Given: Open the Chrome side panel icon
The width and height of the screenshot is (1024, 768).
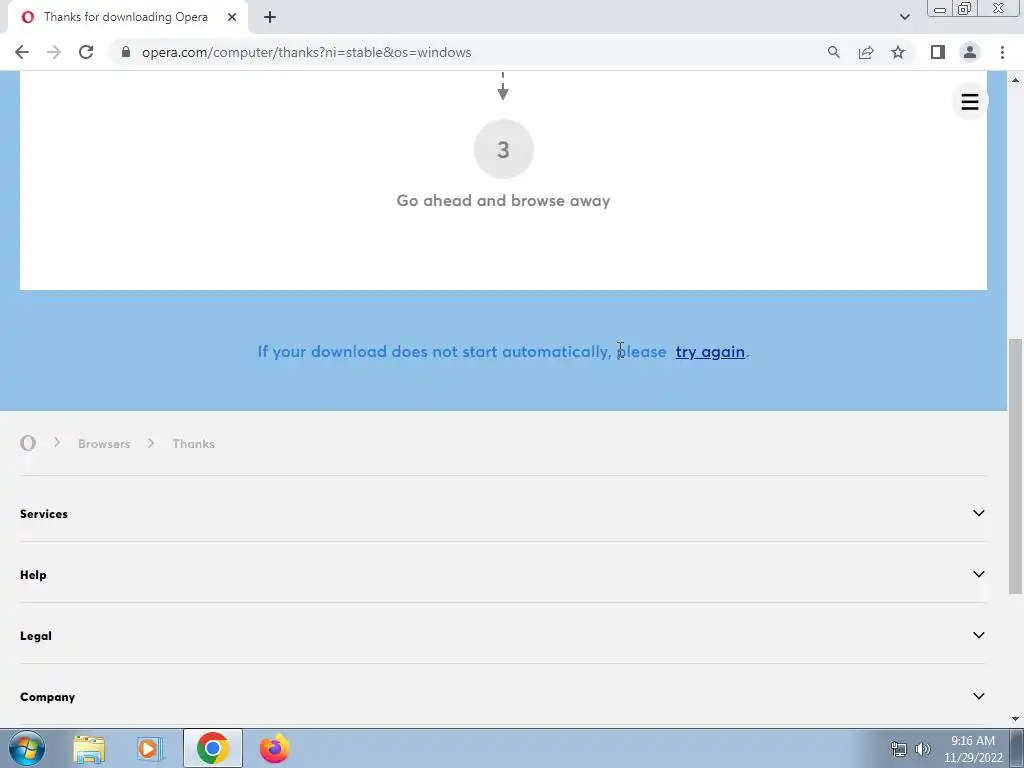Looking at the screenshot, I should point(938,52).
